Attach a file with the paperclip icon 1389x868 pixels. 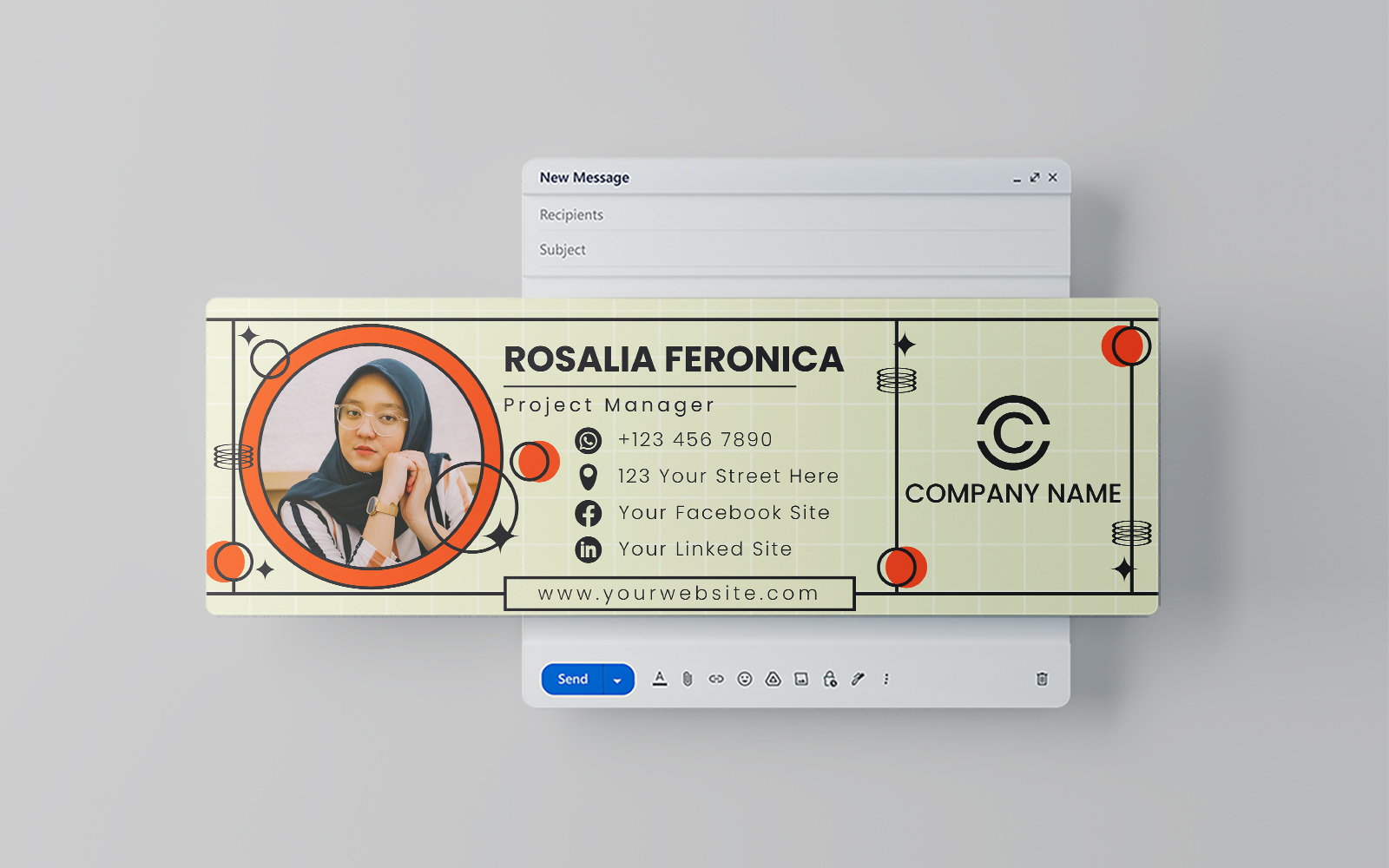point(688,679)
